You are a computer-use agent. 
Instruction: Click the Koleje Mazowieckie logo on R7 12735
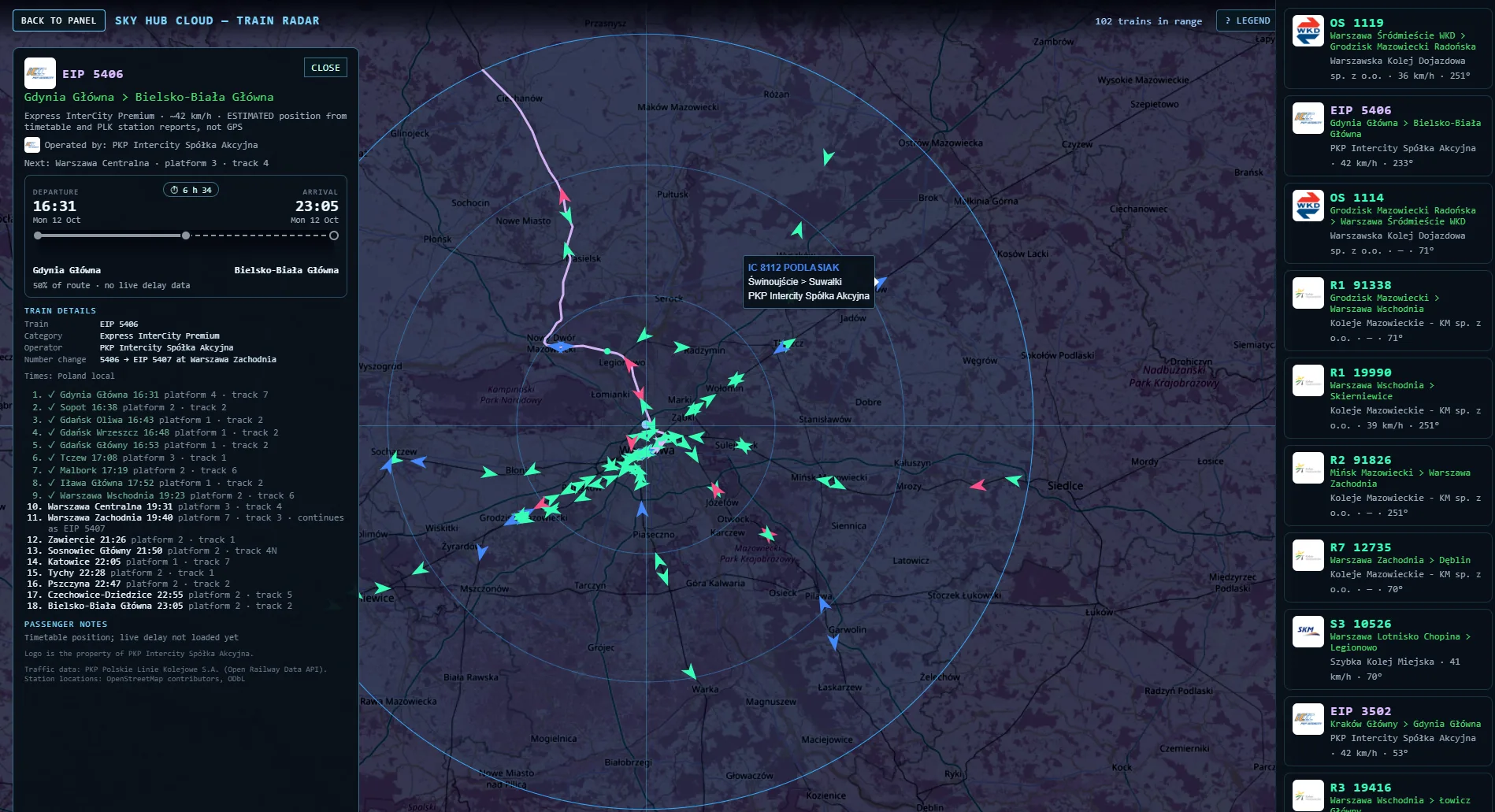[1308, 556]
